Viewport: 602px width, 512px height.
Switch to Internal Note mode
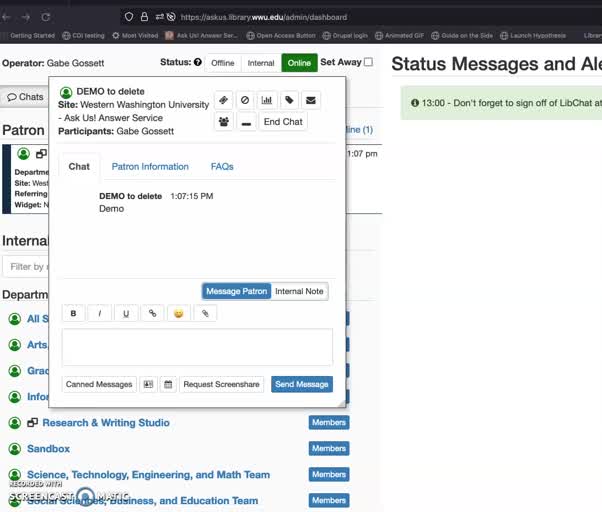pos(300,291)
